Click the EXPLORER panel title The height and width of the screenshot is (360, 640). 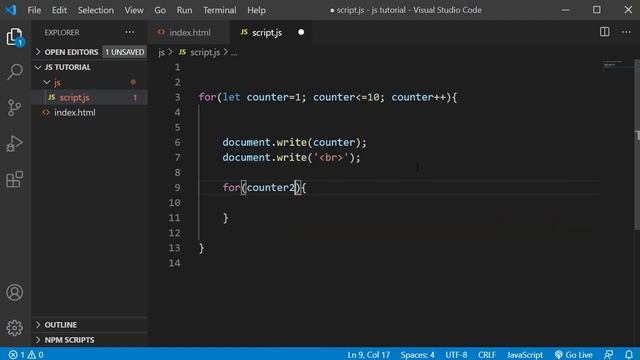coord(62,32)
